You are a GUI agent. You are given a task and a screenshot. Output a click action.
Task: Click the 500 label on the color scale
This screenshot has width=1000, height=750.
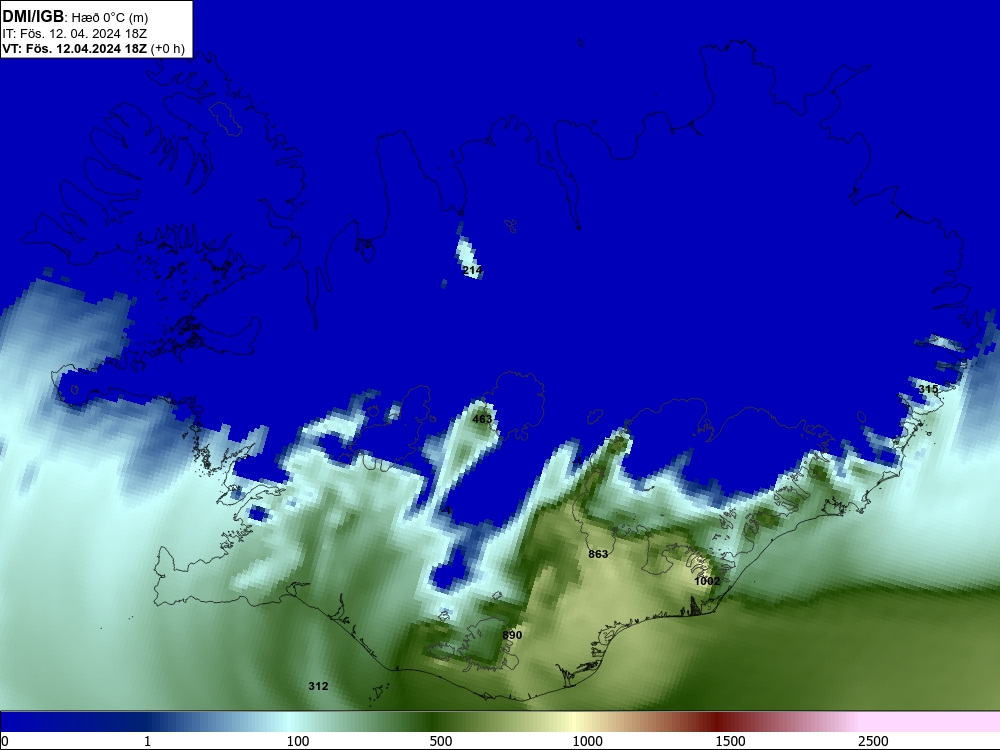[x=441, y=741]
